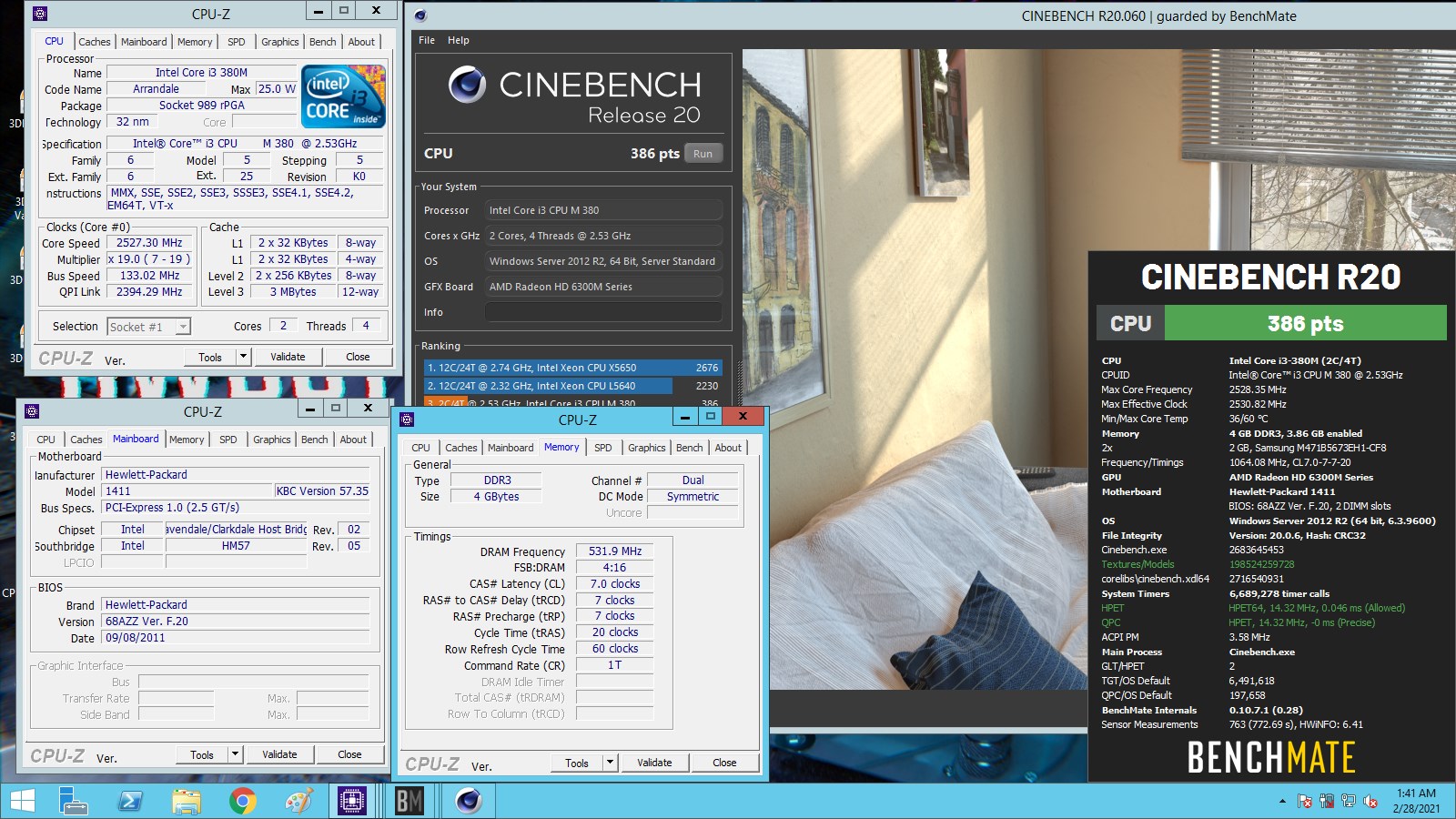The height and width of the screenshot is (819, 1456).
Task: Open Server Manager from the taskbar
Action: (x=73, y=801)
